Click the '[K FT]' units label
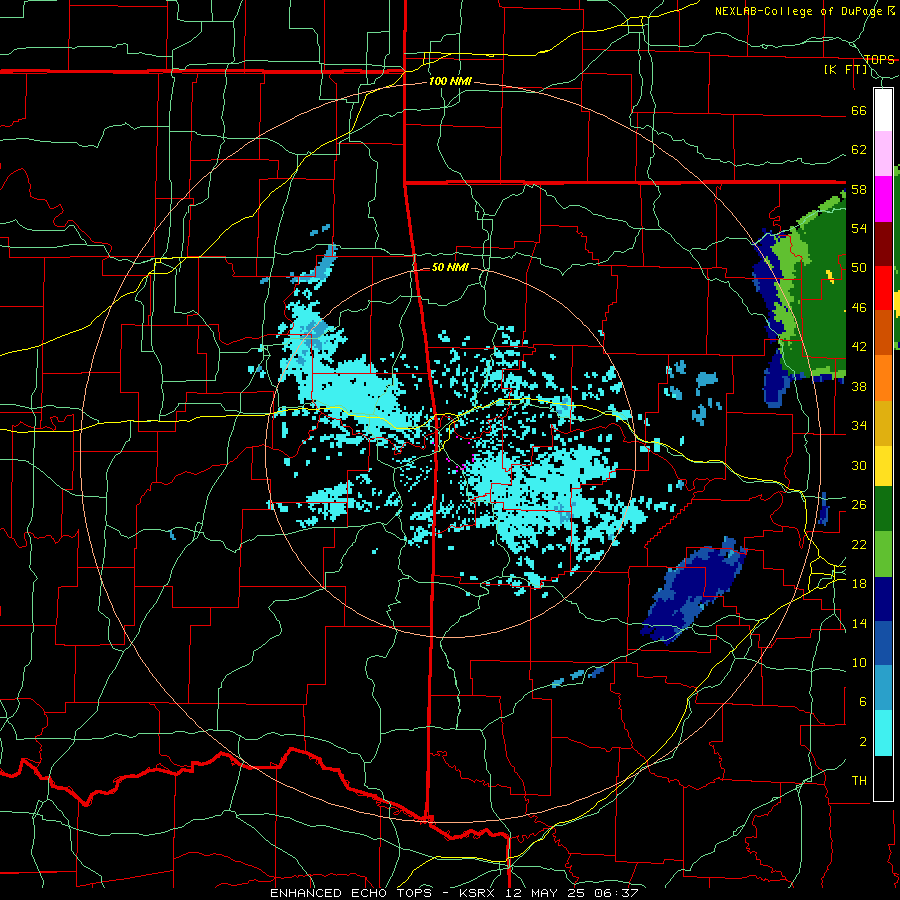This screenshot has width=900, height=900. pos(846,70)
